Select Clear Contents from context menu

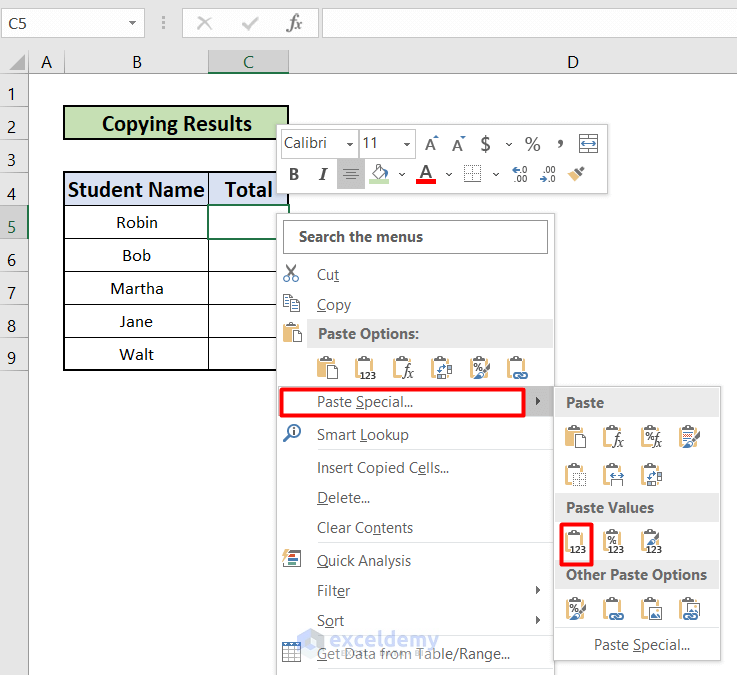click(x=364, y=528)
